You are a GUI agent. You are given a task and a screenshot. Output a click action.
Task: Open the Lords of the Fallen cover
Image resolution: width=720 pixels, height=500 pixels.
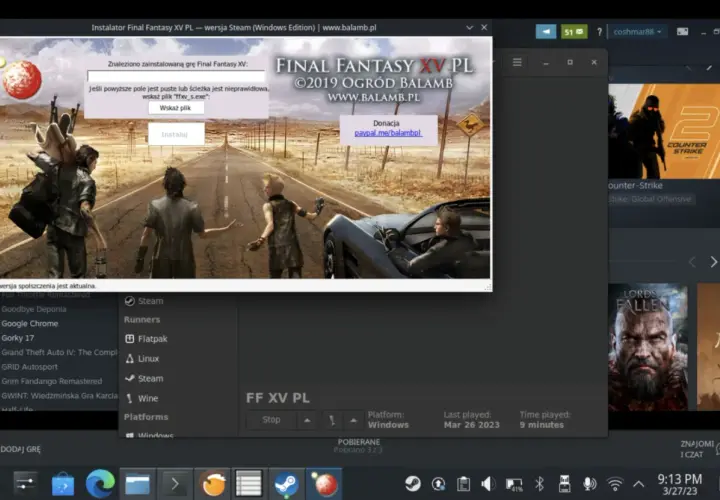click(648, 347)
